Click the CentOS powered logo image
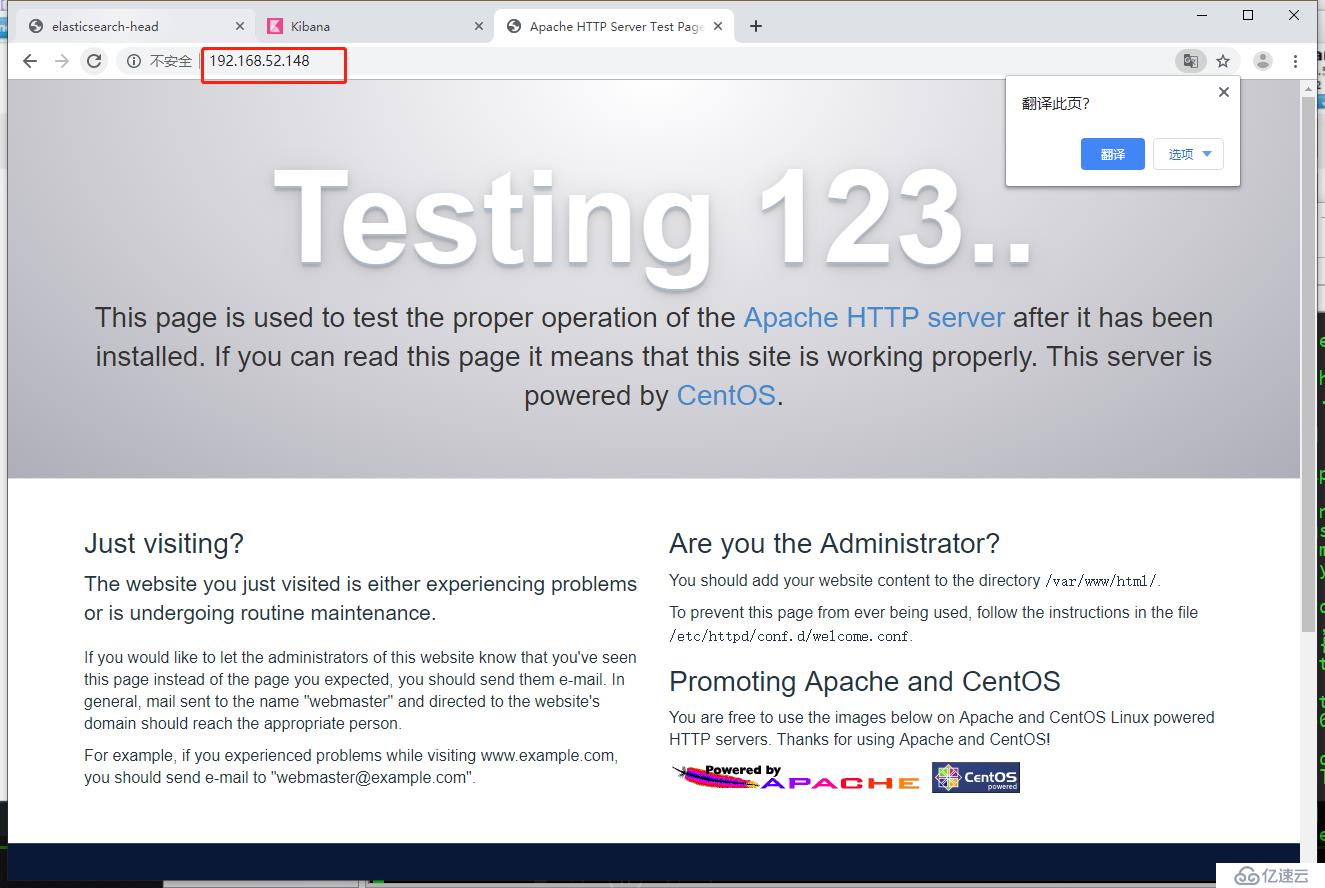The height and width of the screenshot is (888, 1325). pos(976,777)
